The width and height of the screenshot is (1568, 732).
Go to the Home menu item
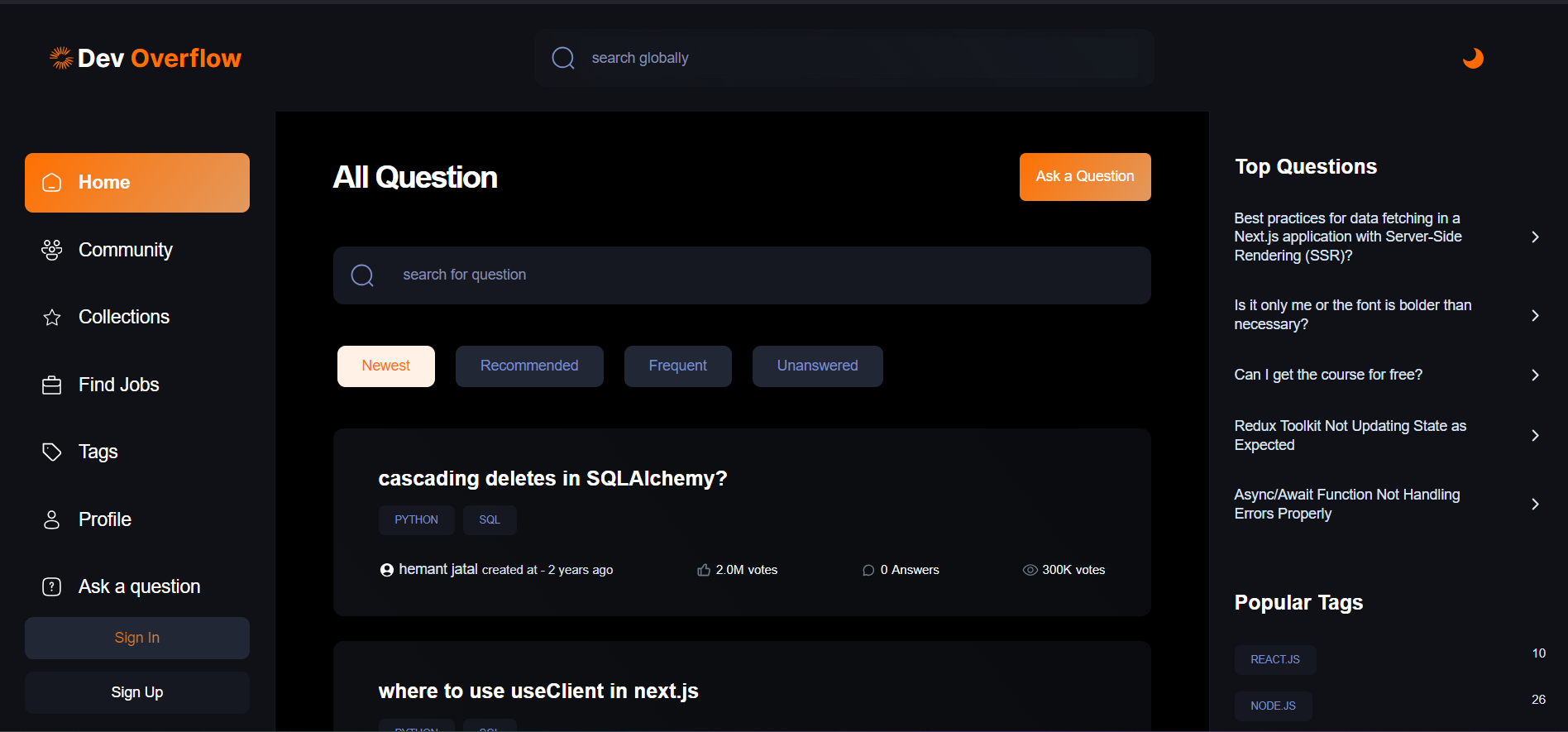point(137,183)
